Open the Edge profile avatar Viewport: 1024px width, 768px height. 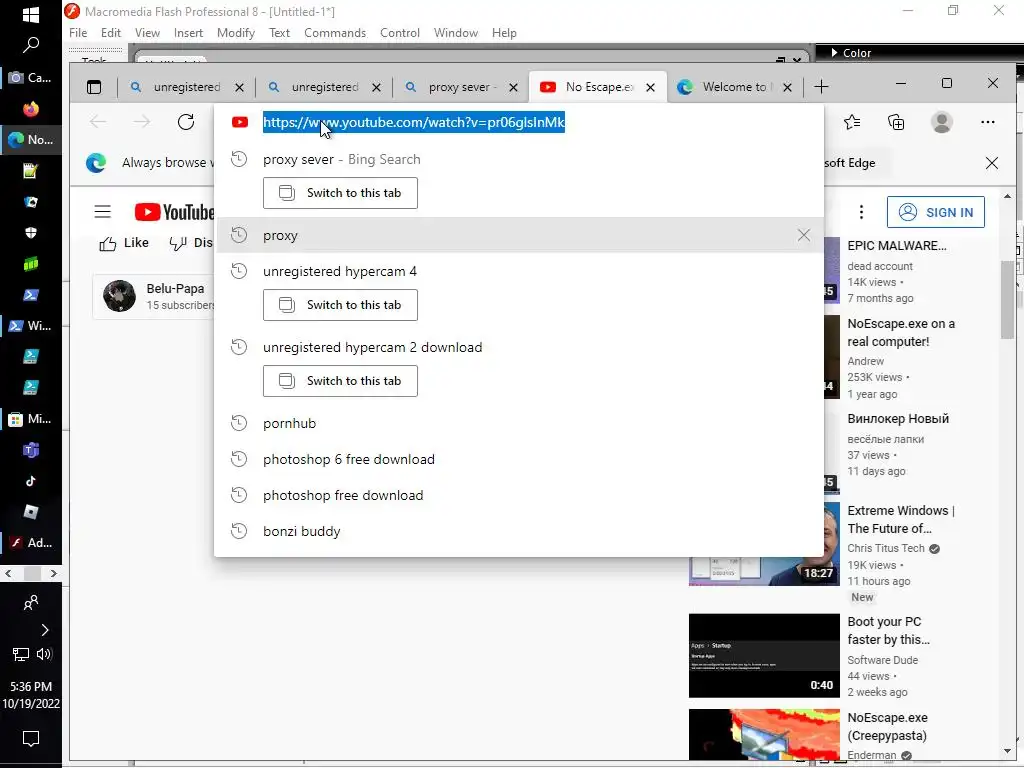(942, 122)
